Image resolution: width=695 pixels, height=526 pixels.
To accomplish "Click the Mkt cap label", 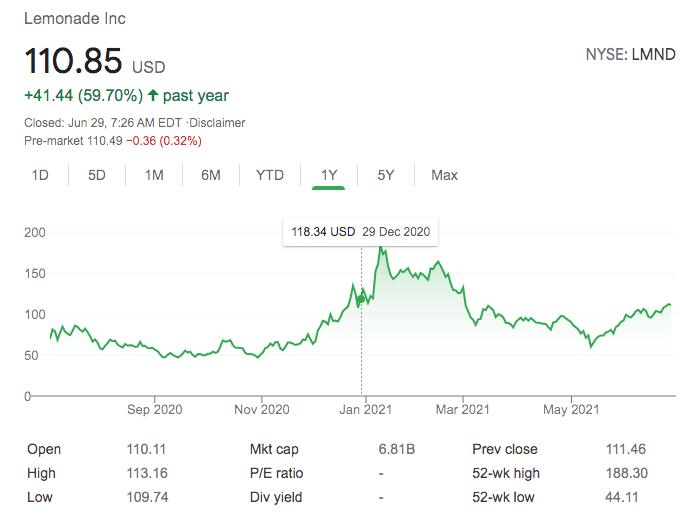I will (x=274, y=449).
